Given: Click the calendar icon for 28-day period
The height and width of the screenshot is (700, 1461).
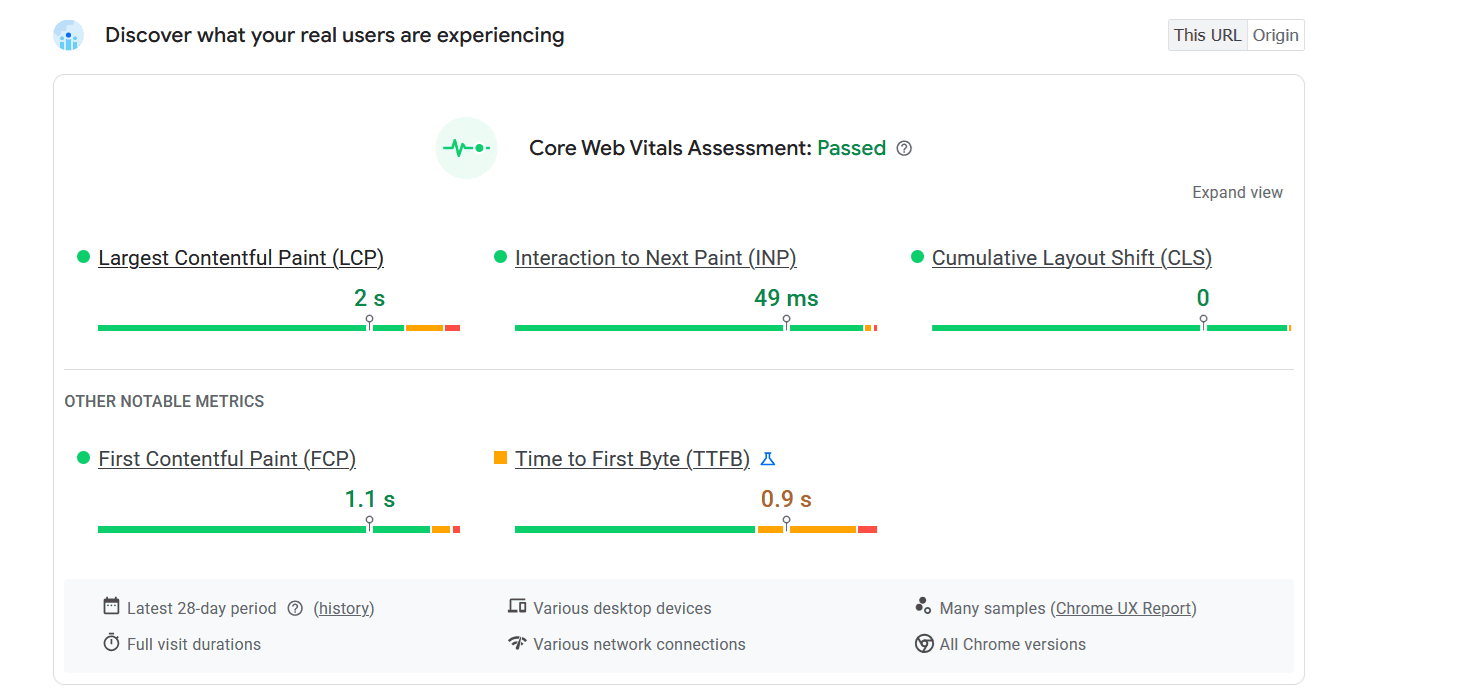Looking at the screenshot, I should [111, 607].
